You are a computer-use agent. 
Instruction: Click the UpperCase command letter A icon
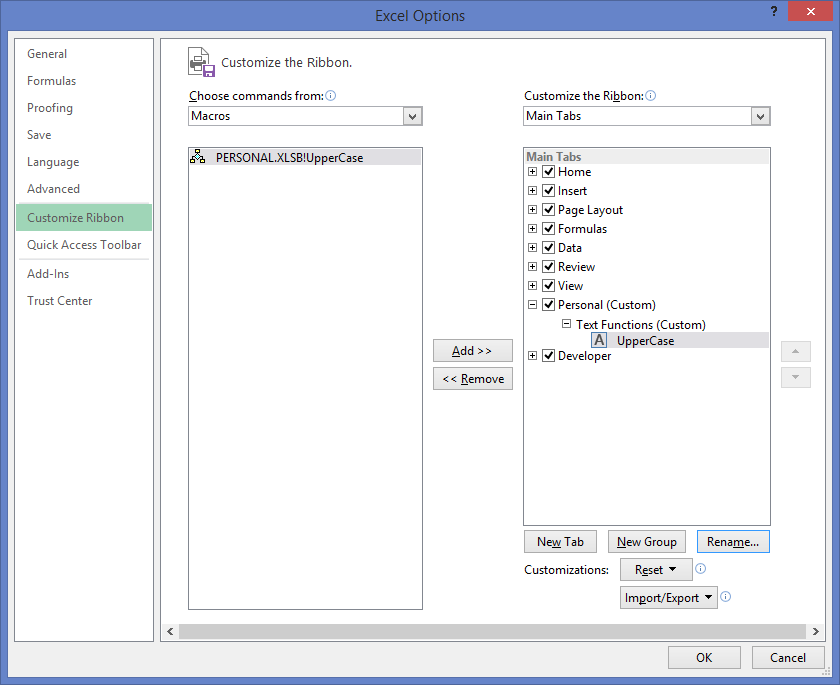[x=599, y=340]
